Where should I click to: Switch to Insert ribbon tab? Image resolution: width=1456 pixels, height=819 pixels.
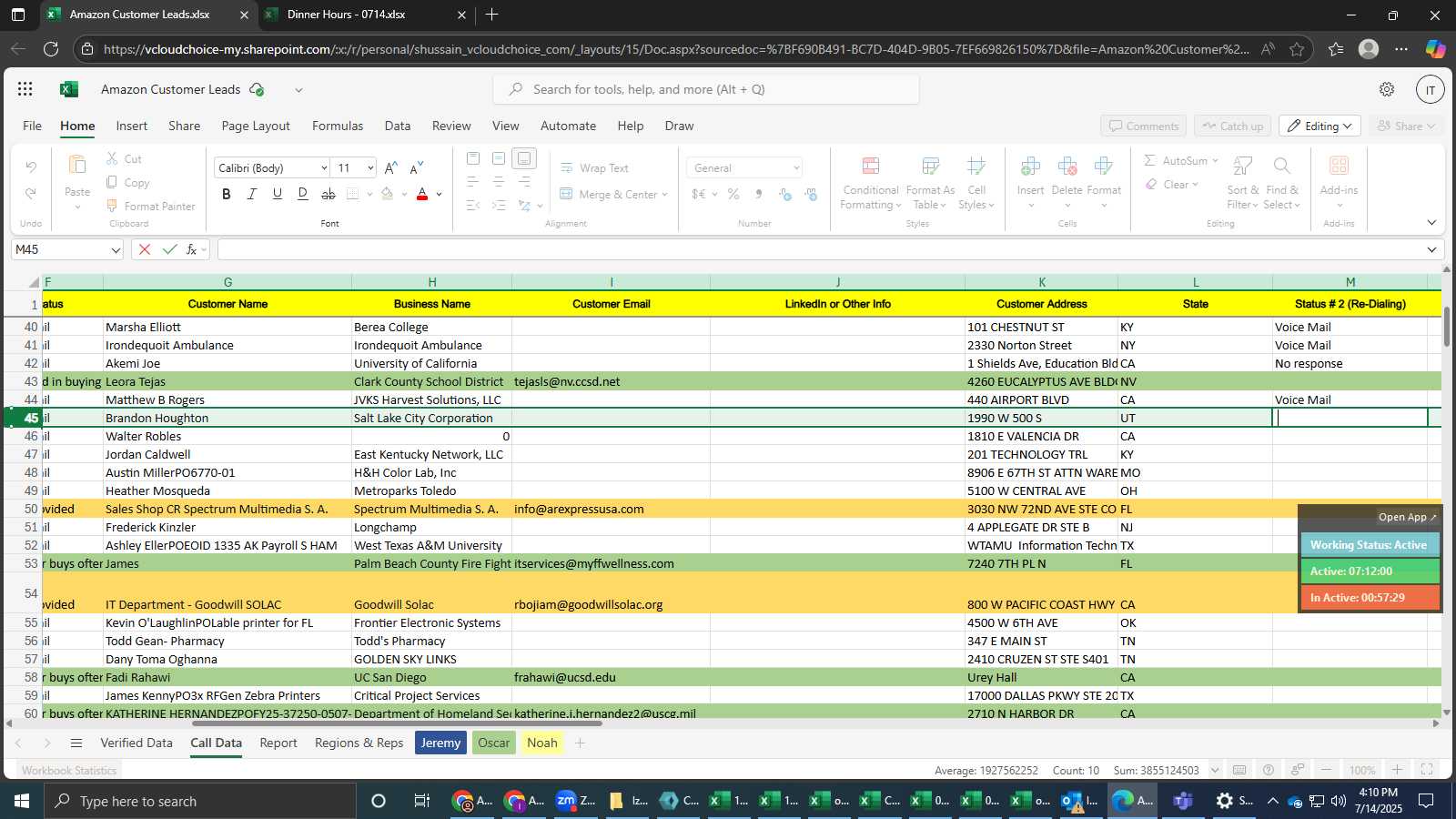click(x=132, y=126)
